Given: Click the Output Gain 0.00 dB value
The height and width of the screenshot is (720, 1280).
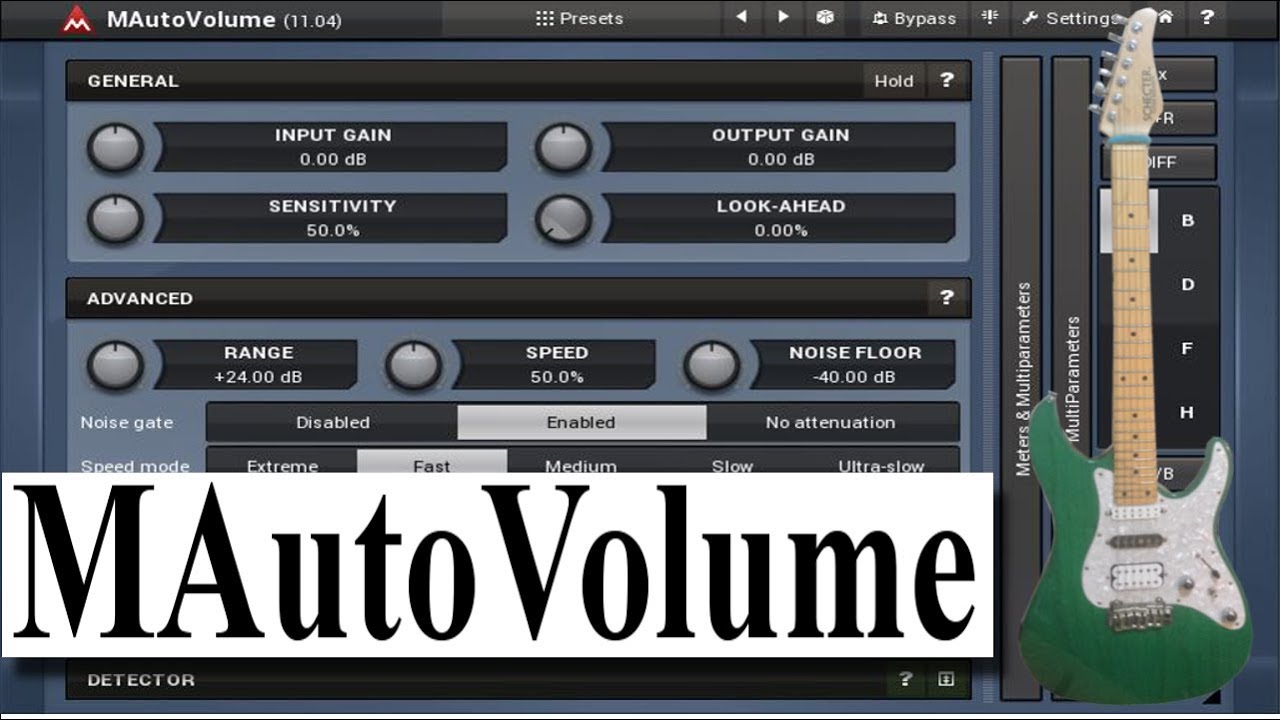Looking at the screenshot, I should pyautogui.click(x=781, y=159).
